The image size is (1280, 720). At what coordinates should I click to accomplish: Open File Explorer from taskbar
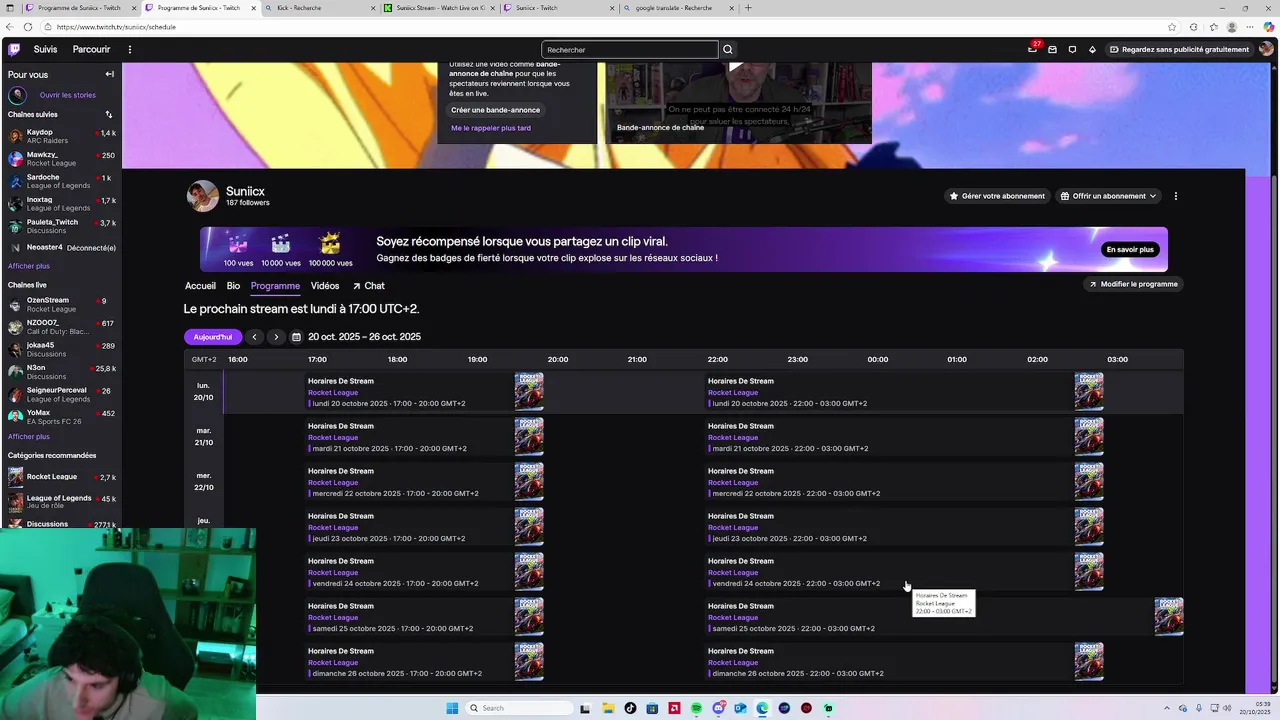(607, 708)
